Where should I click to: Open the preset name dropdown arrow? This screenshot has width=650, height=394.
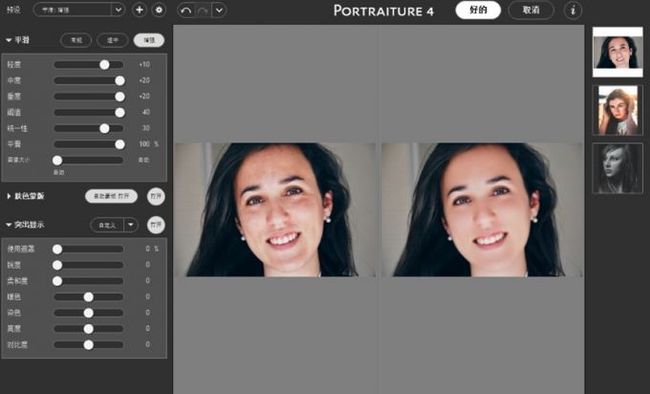[118, 10]
